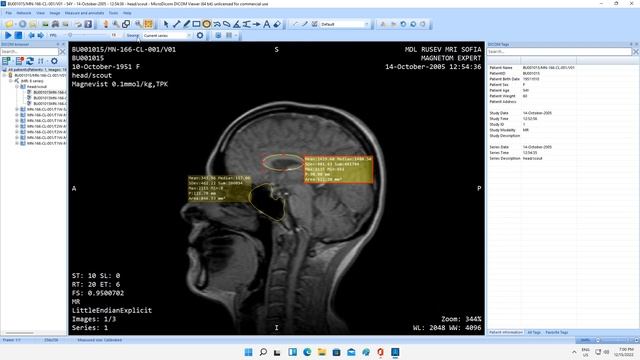Image resolution: width=640 pixels, height=360 pixels.
Task: Click the question-mark help toolbar icon
Action: click(x=88, y=24)
